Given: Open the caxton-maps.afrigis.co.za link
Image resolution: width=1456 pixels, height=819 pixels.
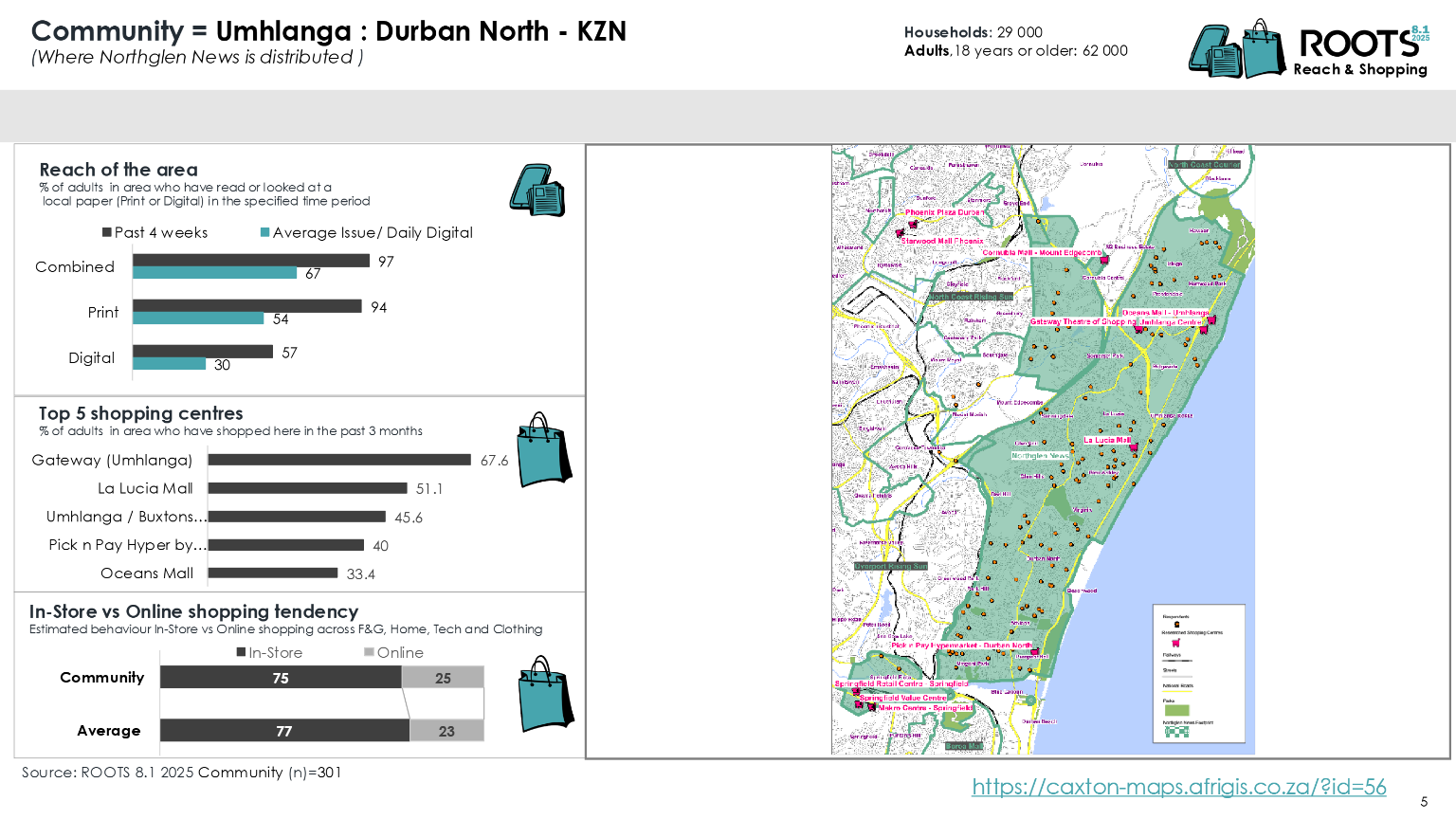Looking at the screenshot, I should click(x=1178, y=787).
